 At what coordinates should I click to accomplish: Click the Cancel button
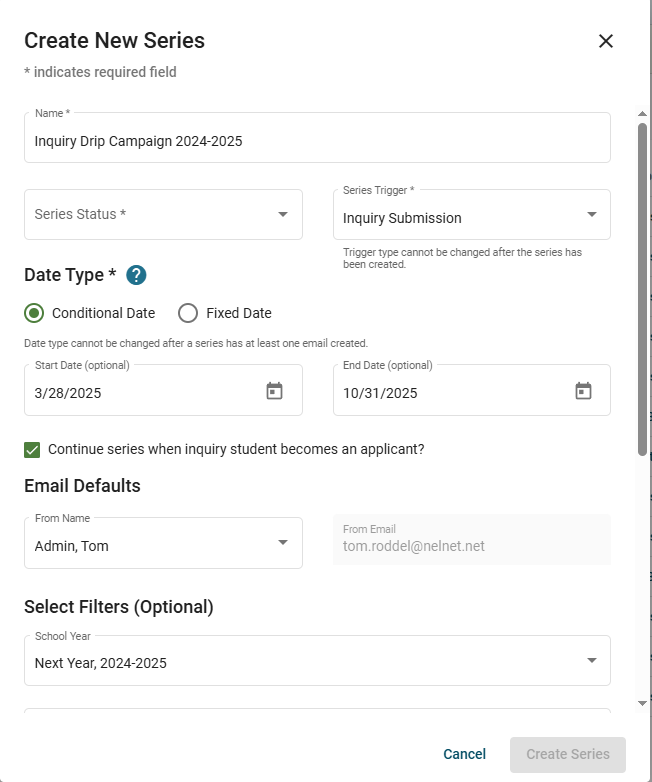pyautogui.click(x=464, y=754)
